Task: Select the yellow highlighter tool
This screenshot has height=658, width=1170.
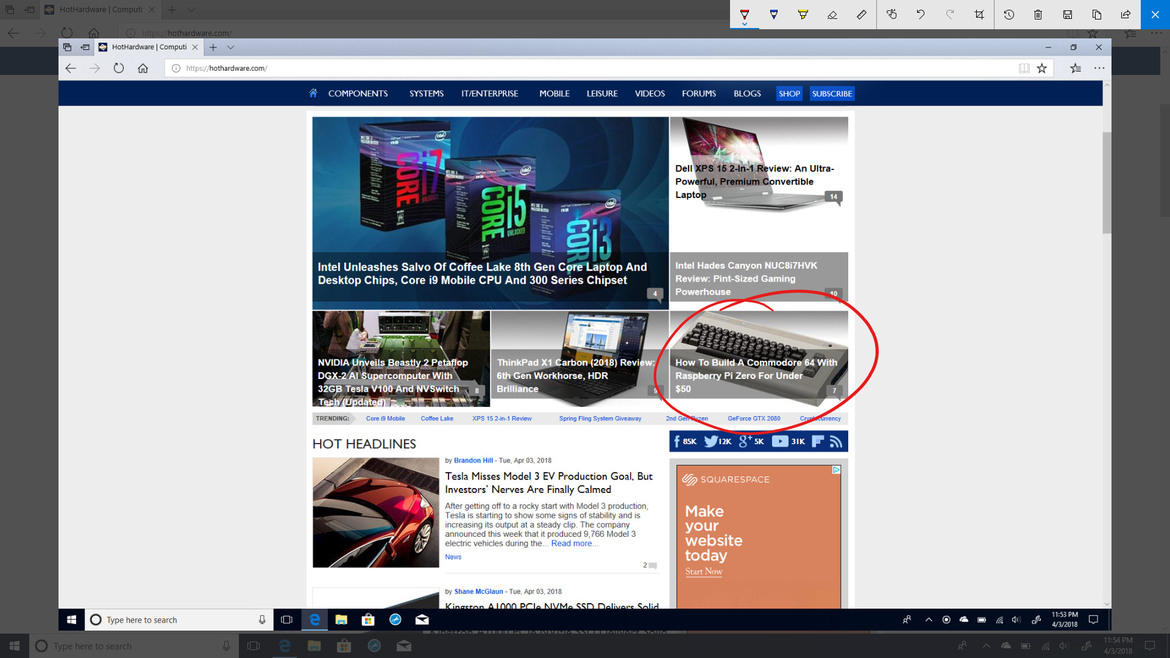Action: [x=803, y=14]
